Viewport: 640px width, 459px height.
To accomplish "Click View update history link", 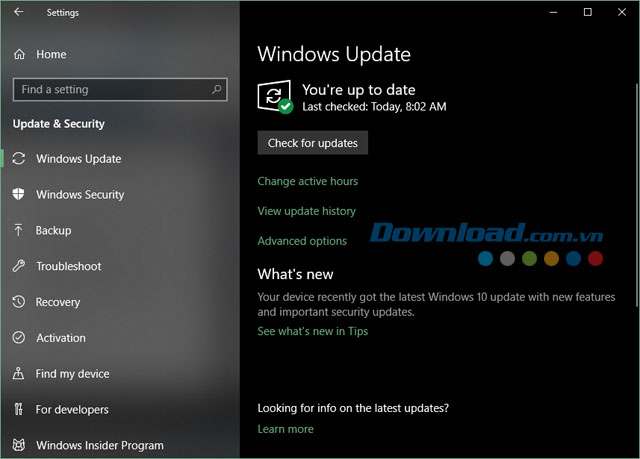I will coord(307,211).
